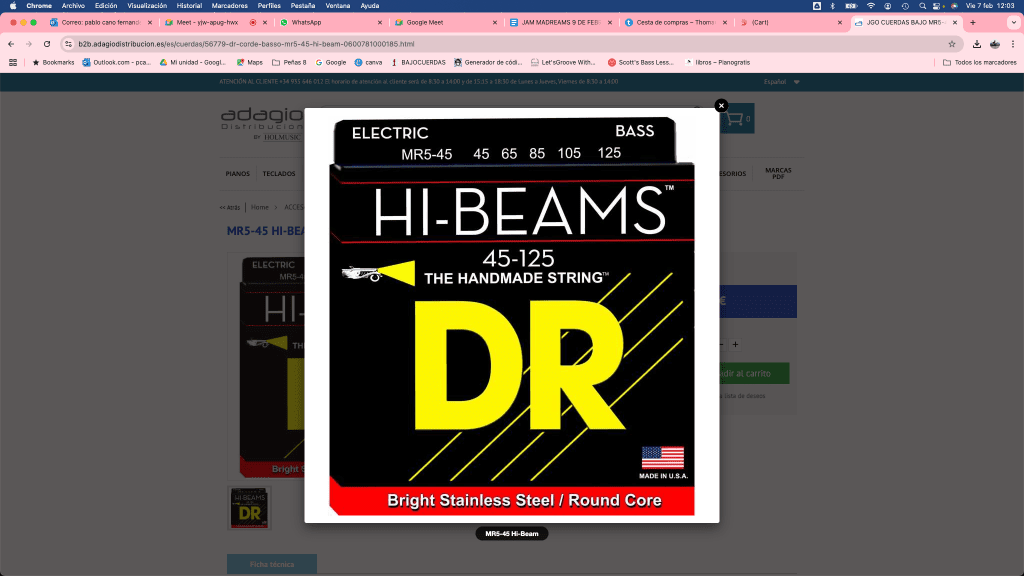The height and width of the screenshot is (576, 1024).
Task: Bookmark this page with the star icon
Action: coord(951,44)
